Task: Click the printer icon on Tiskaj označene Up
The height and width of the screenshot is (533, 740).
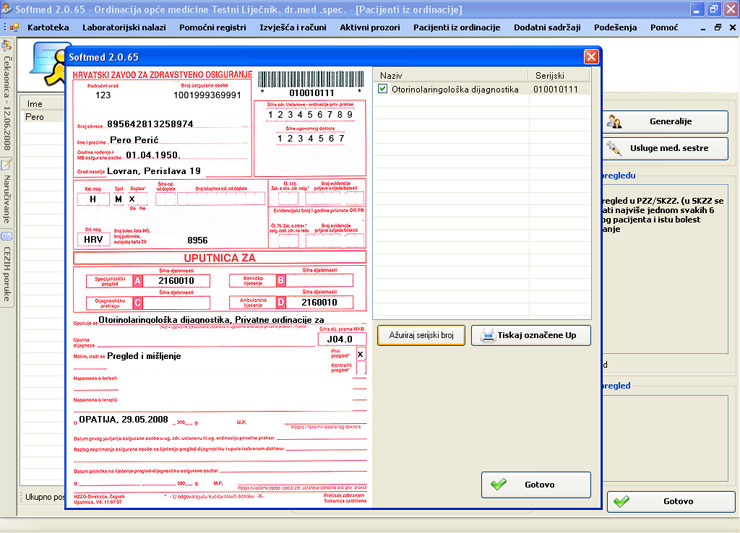Action: (x=488, y=335)
